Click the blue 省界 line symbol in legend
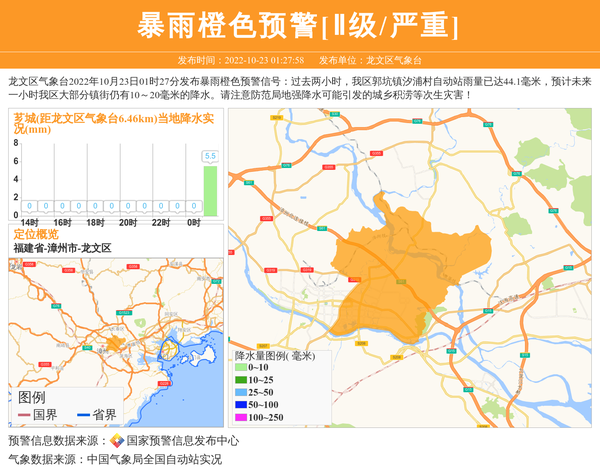The image size is (600, 471). point(77,415)
